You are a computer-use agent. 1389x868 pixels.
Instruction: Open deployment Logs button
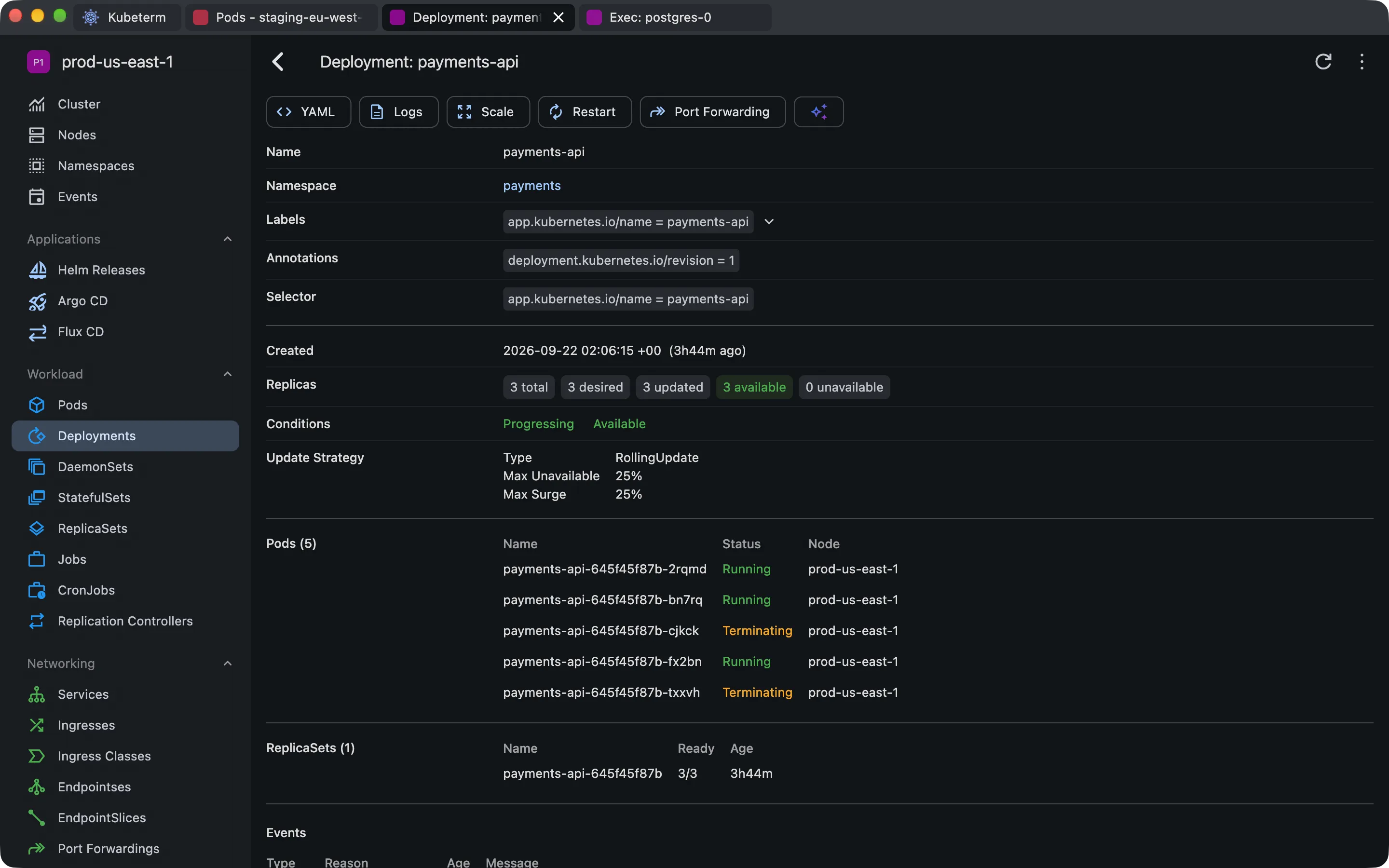[399, 112]
